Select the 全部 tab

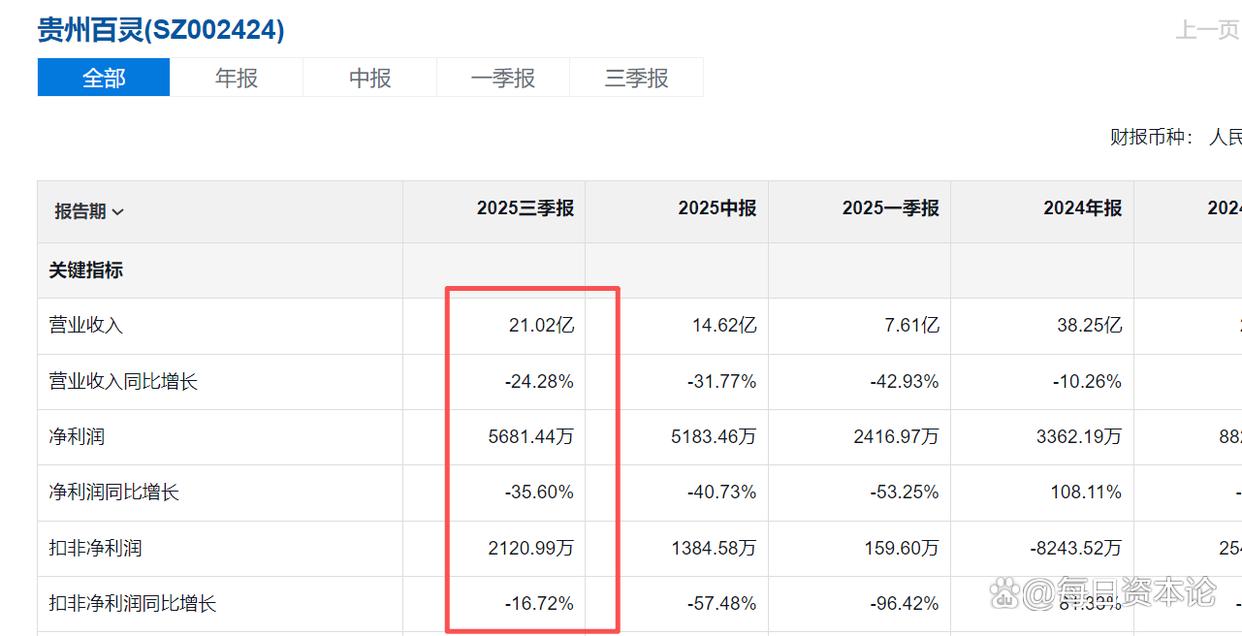(x=104, y=78)
